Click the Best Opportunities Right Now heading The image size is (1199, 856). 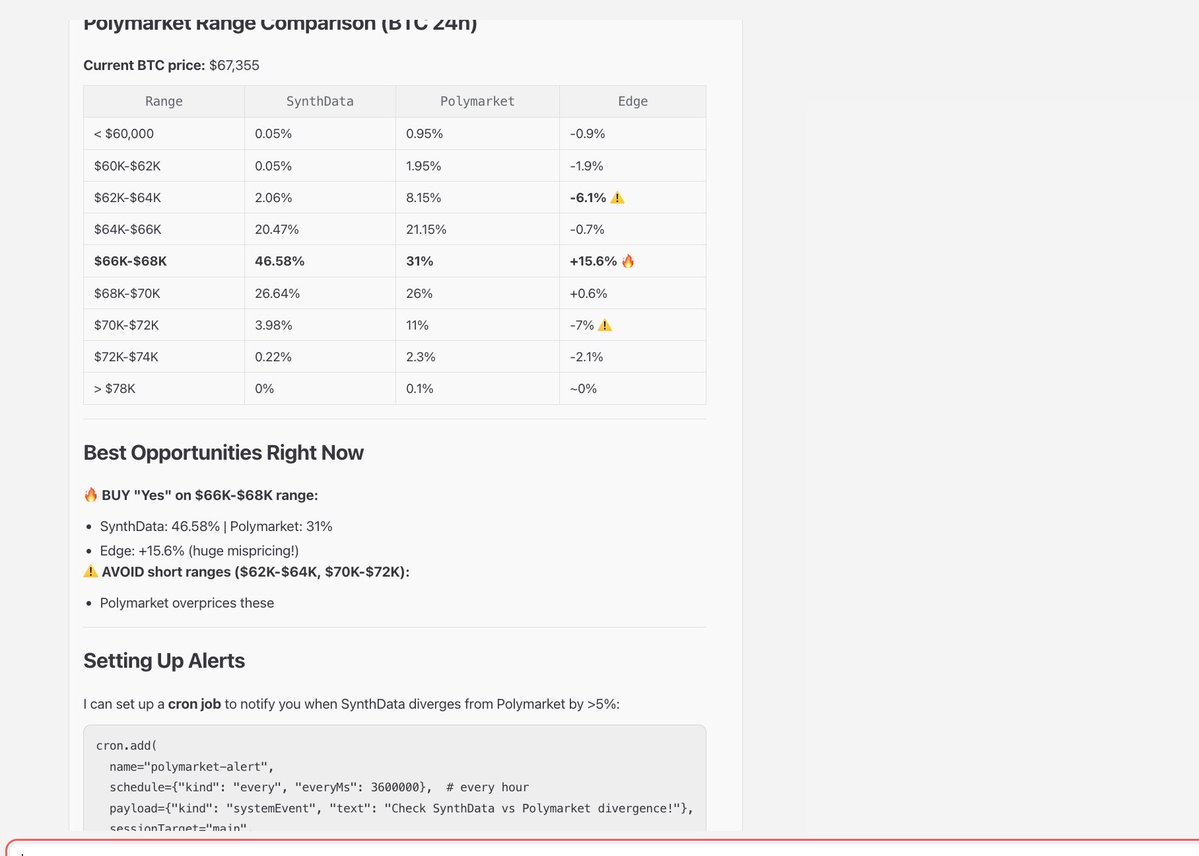(x=223, y=452)
